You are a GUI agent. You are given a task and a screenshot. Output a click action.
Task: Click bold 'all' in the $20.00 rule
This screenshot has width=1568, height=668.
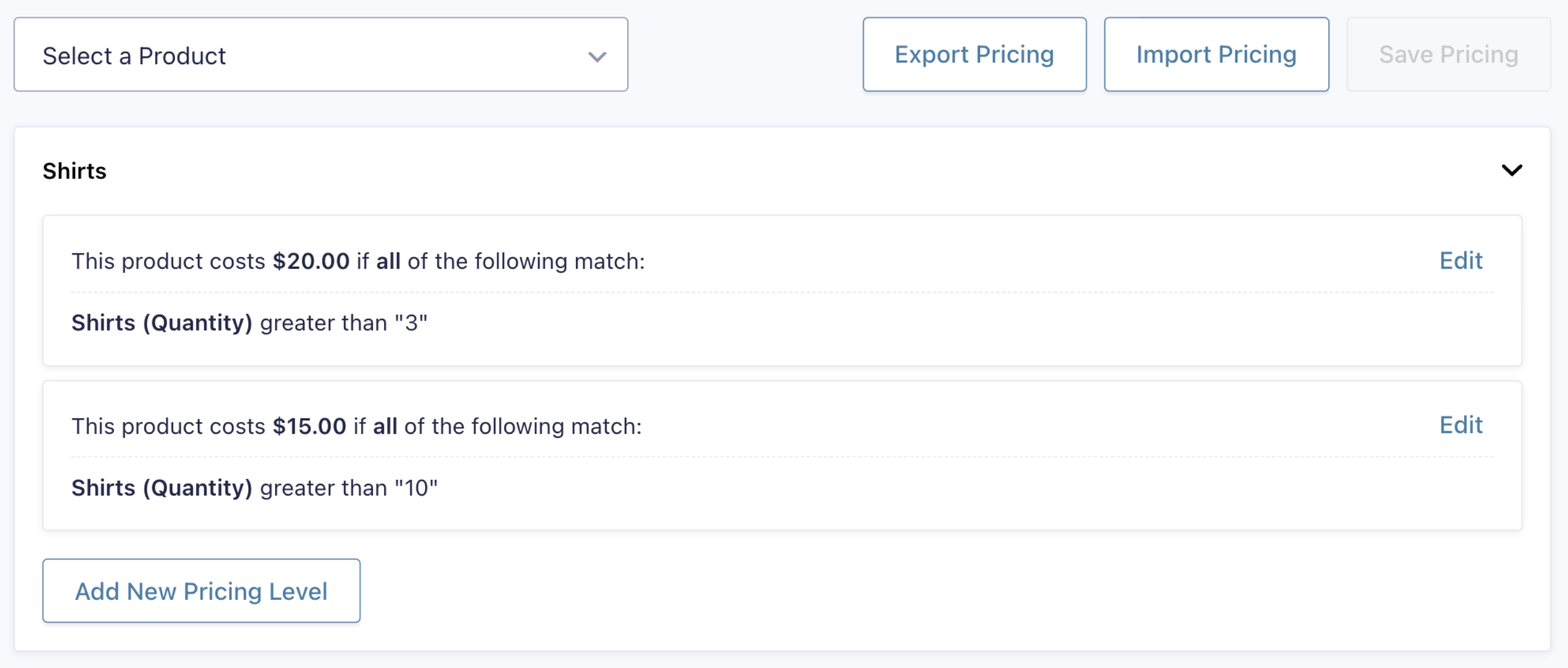pos(389,261)
